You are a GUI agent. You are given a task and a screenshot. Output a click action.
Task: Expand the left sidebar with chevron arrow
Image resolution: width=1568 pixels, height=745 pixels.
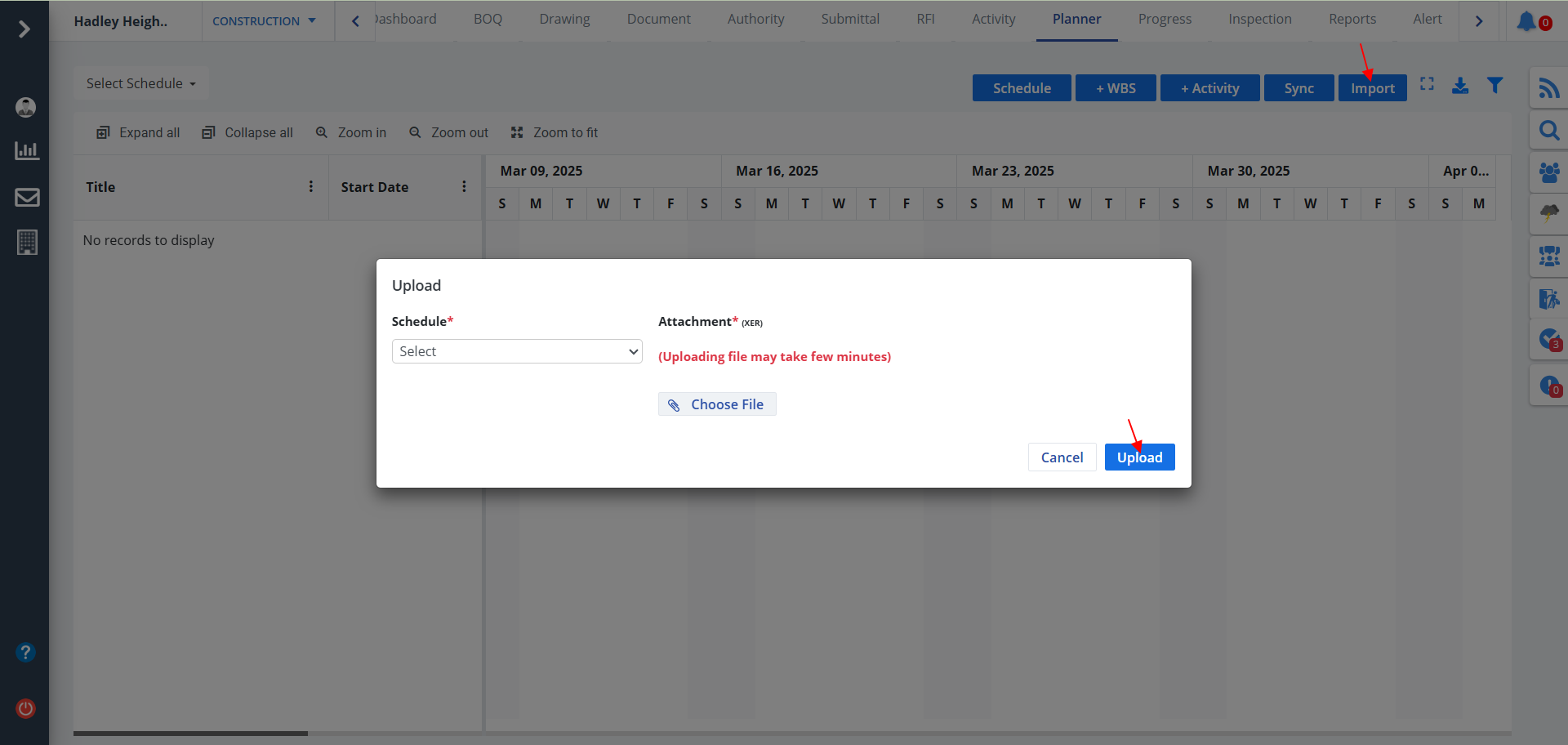(24, 29)
